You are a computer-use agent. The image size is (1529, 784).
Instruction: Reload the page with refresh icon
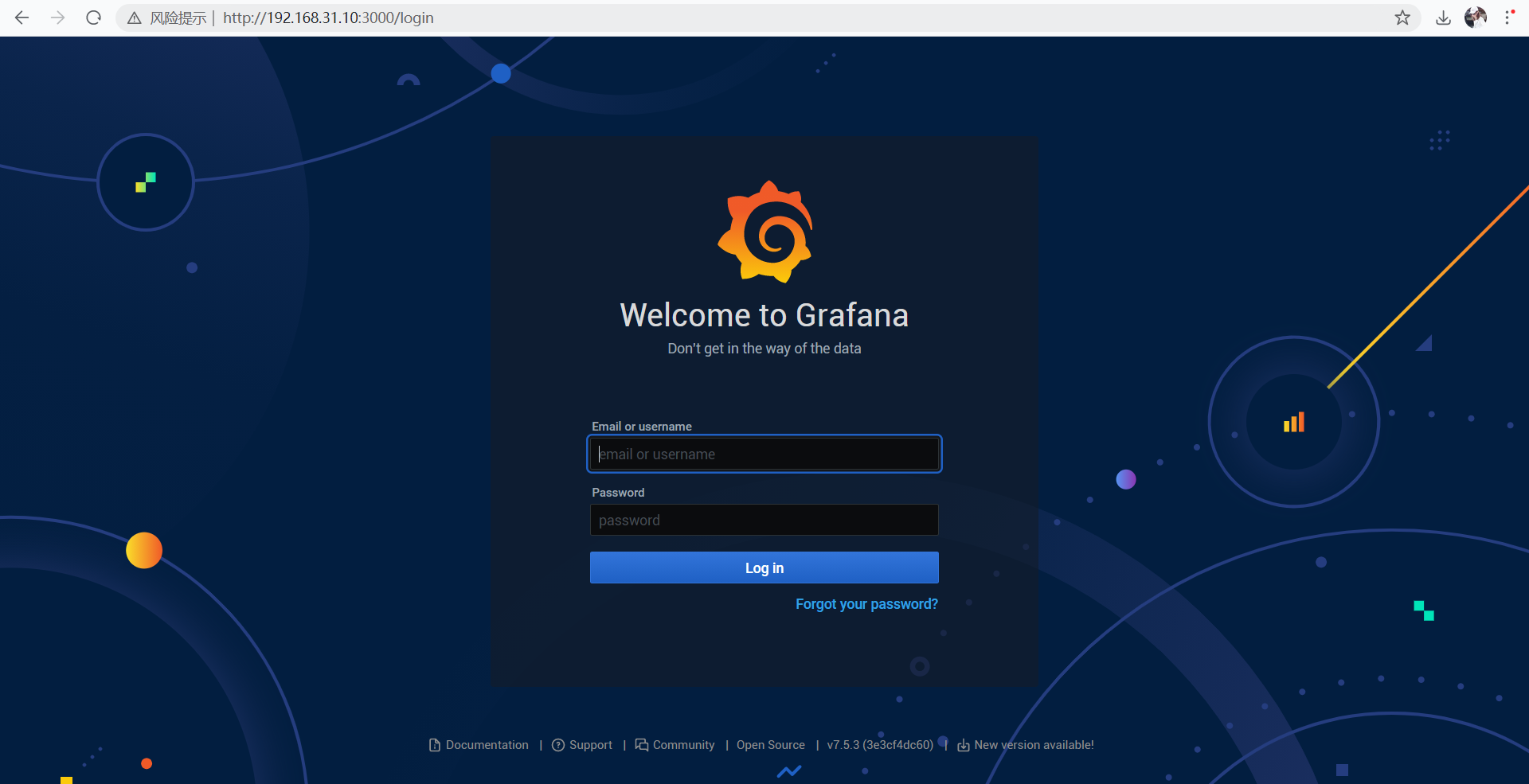click(94, 18)
